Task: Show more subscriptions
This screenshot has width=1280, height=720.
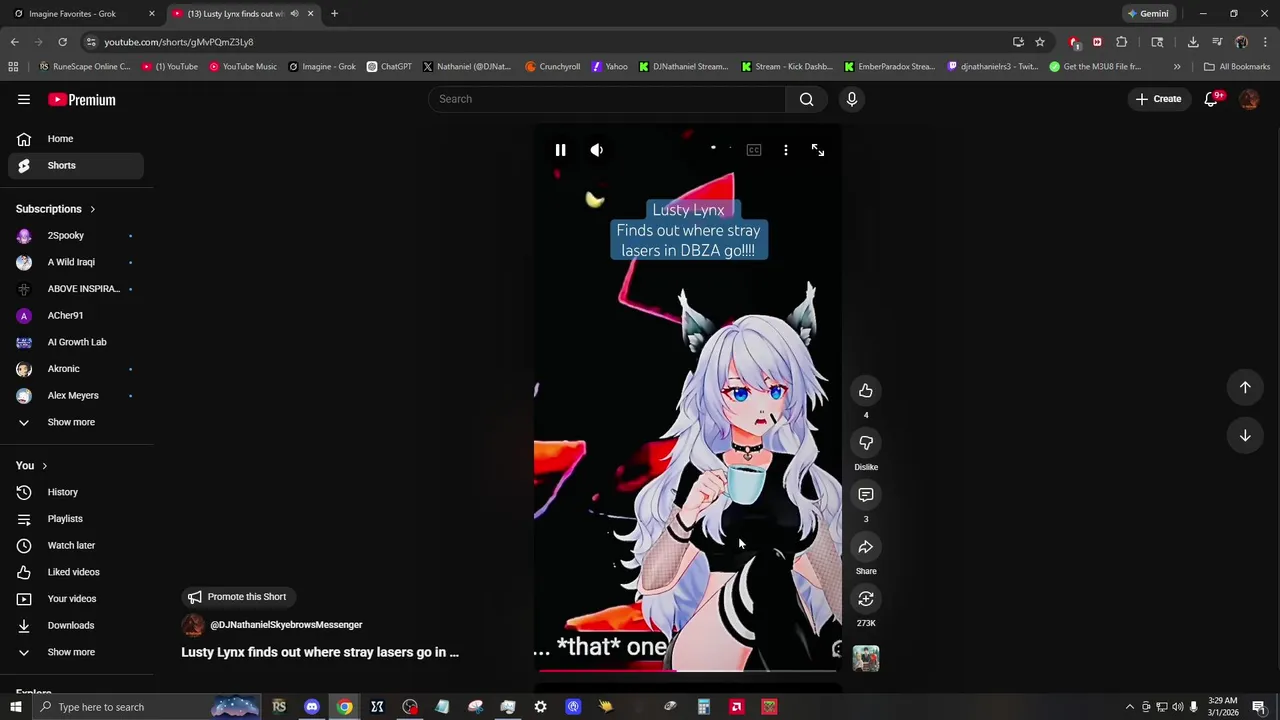Action: tap(76, 422)
